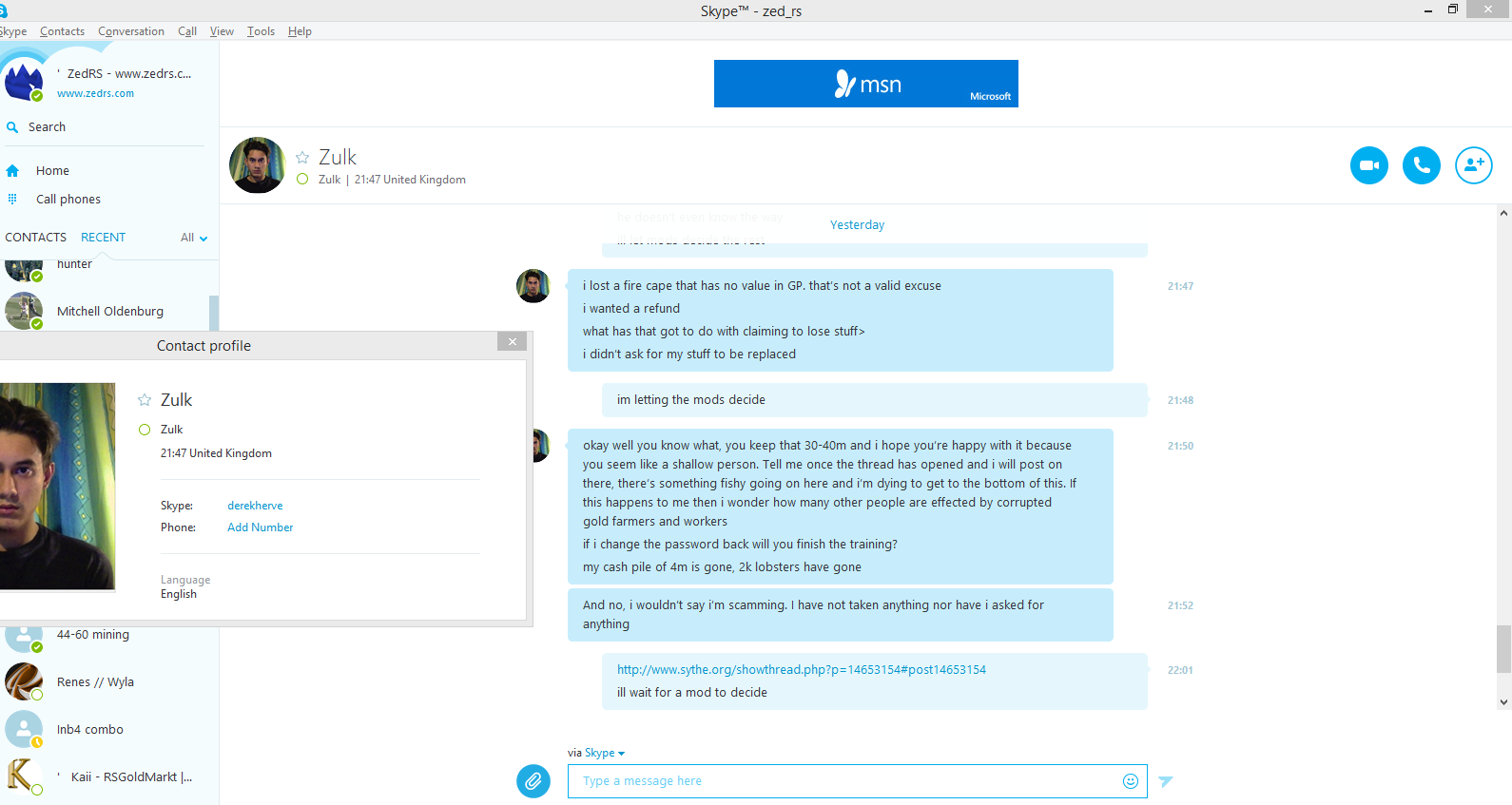Click the 21:50 message timestamp
The height and width of the screenshot is (805, 1512).
pyautogui.click(x=1180, y=446)
